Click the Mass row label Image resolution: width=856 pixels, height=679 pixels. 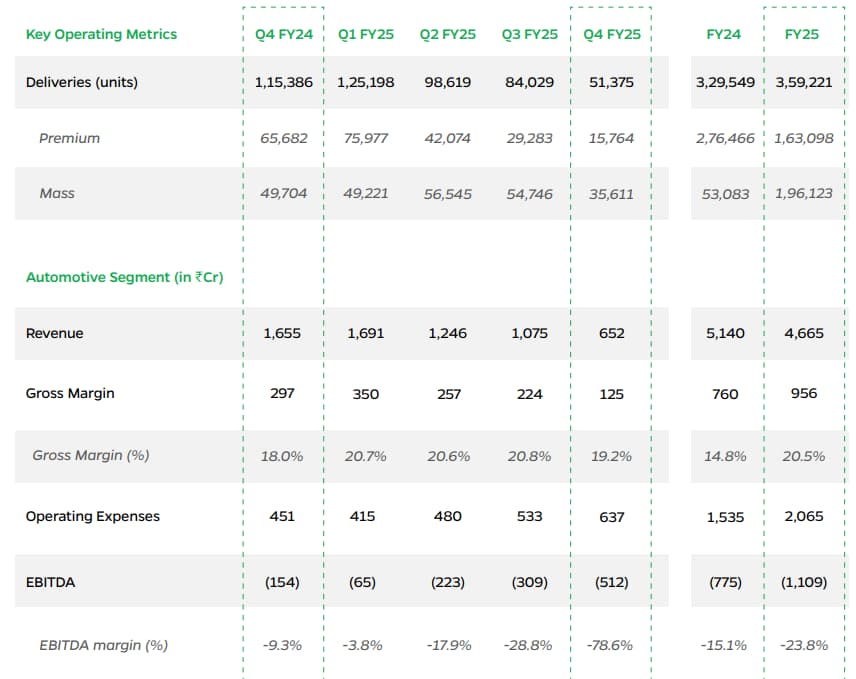[x=57, y=193]
